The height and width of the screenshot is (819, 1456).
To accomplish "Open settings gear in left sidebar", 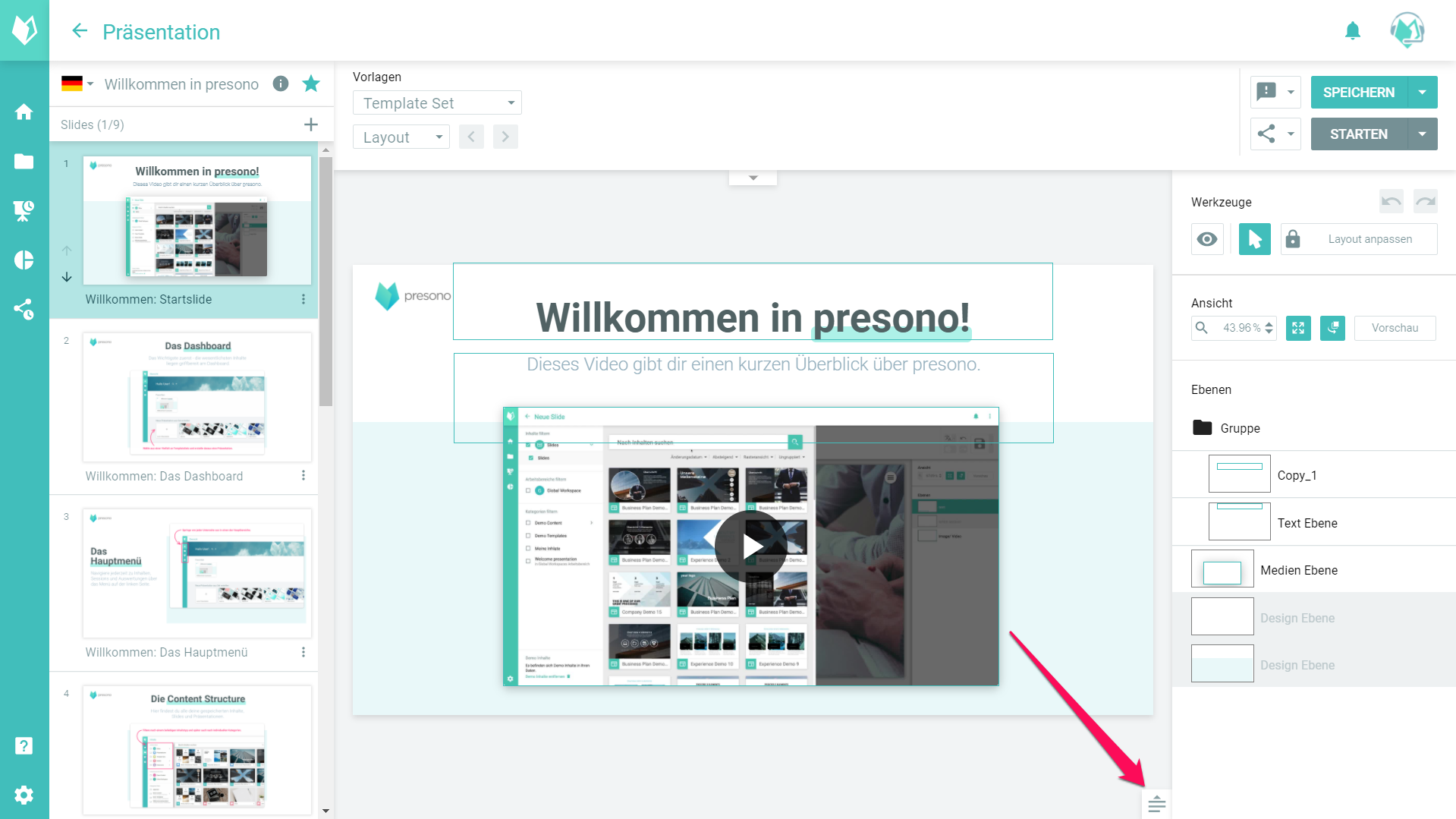I will pyautogui.click(x=24, y=795).
